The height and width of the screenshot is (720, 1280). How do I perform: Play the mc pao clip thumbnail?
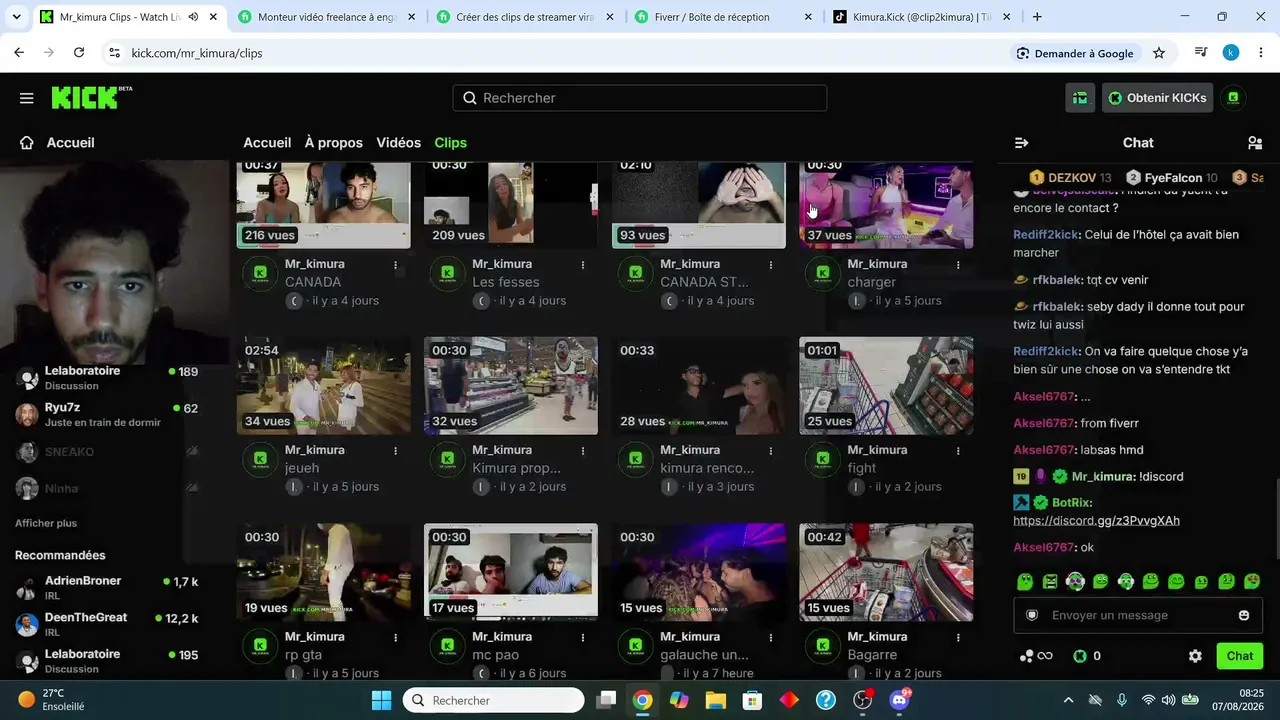(x=511, y=571)
